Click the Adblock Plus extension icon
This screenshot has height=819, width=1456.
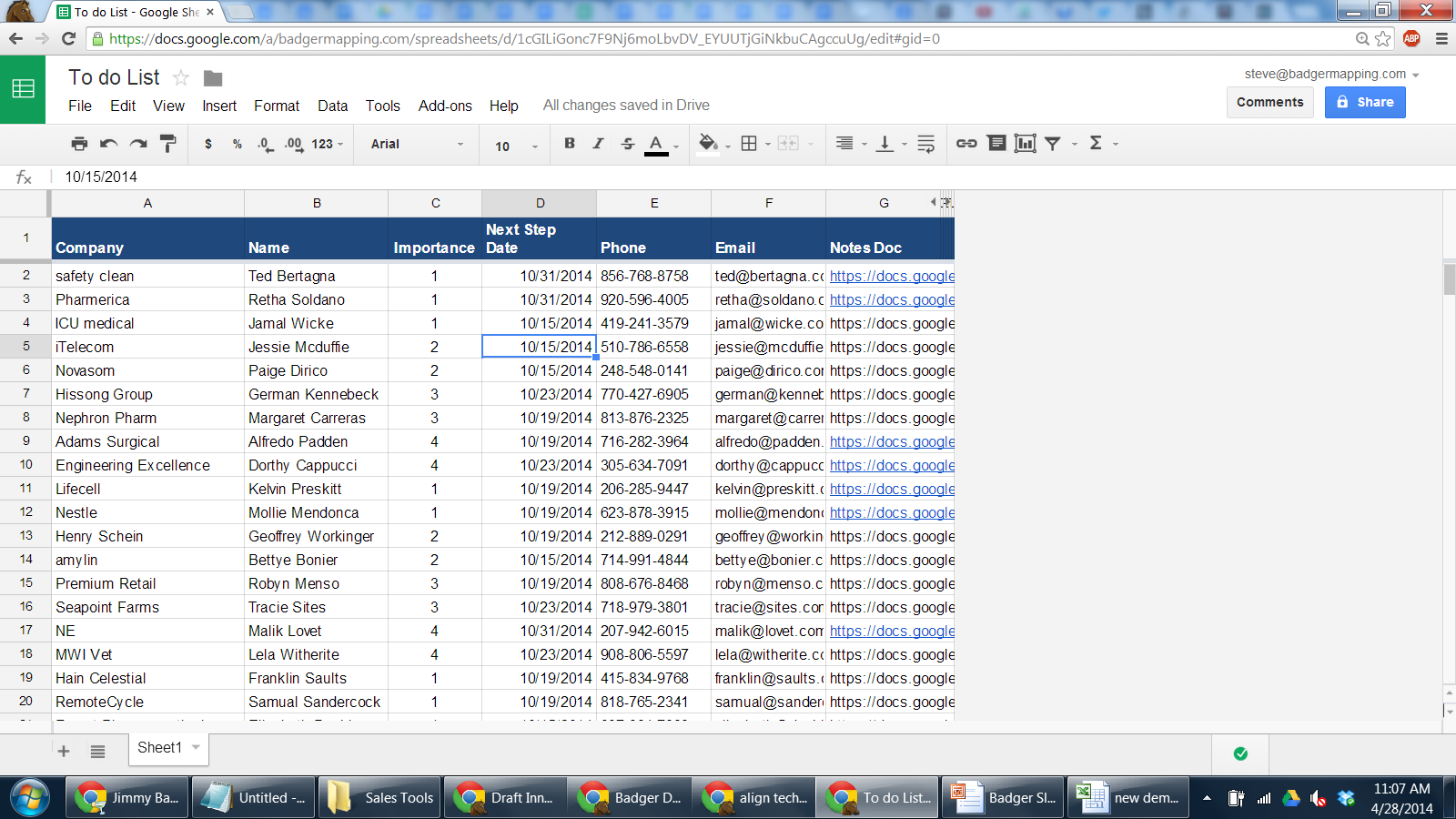1411,38
